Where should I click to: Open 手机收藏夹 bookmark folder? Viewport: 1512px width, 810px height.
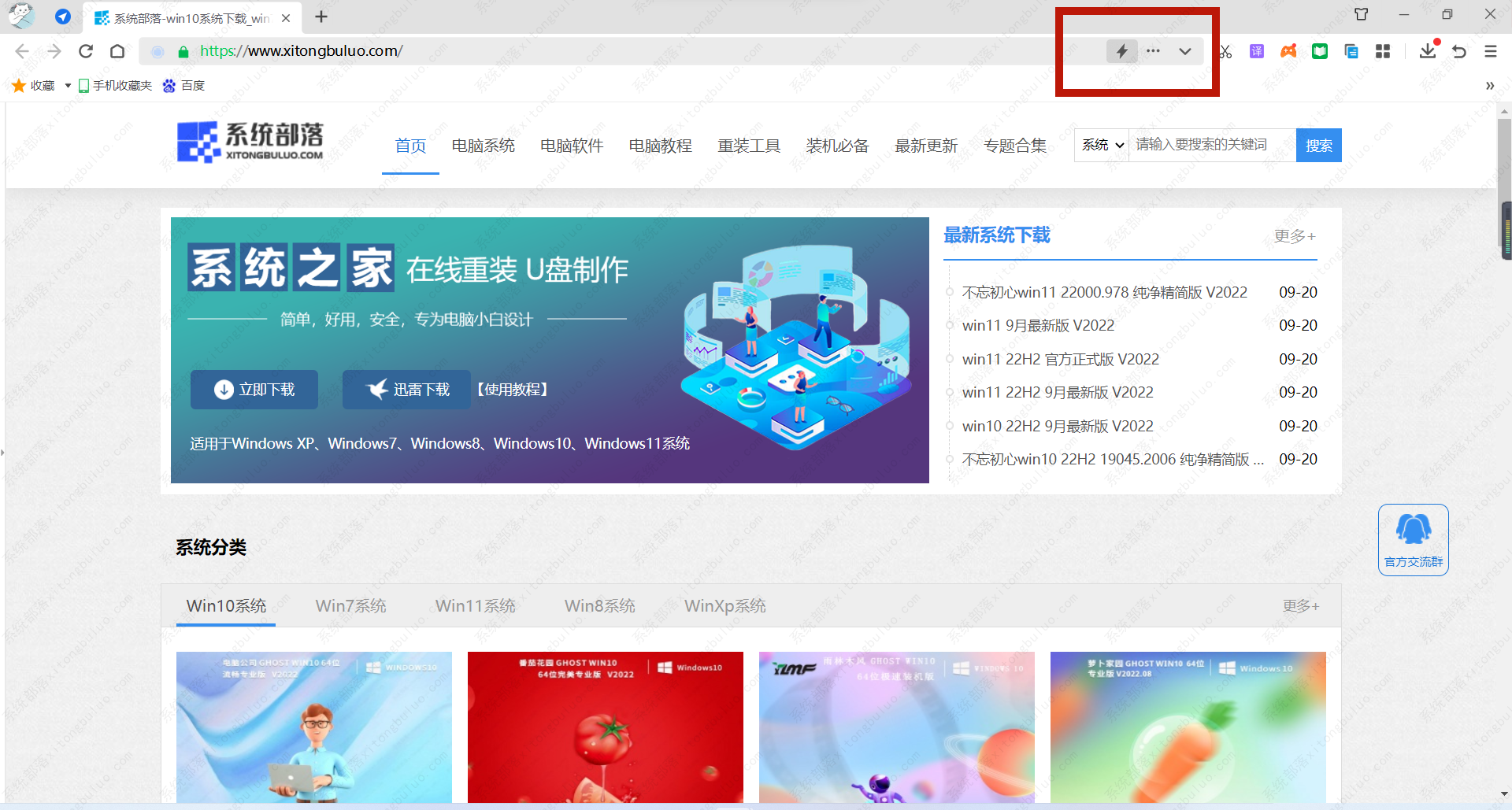pos(115,86)
